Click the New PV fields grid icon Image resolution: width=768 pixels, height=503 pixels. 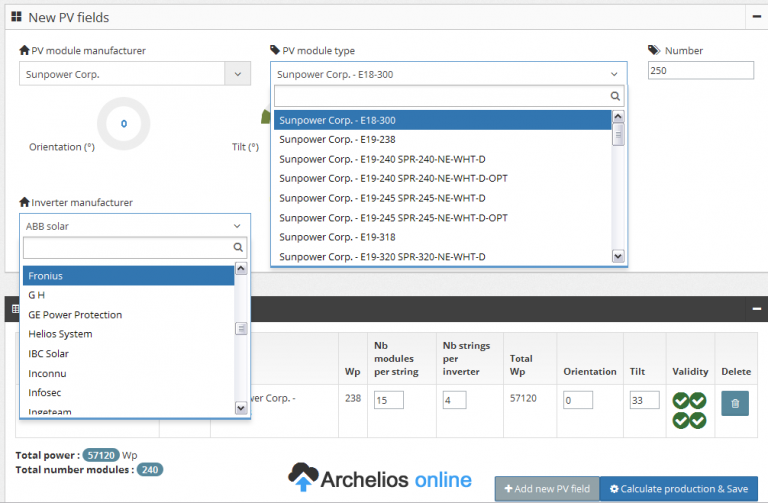[x=16, y=17]
